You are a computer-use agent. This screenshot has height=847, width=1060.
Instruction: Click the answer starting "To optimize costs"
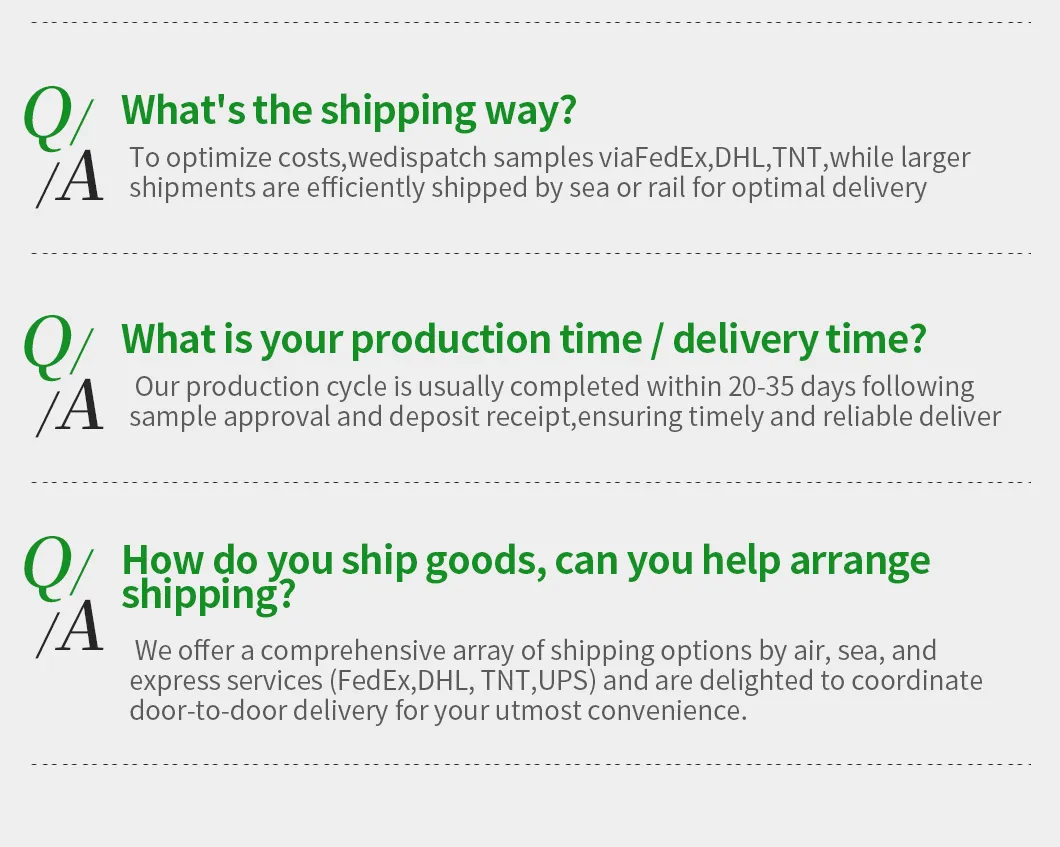click(549, 172)
